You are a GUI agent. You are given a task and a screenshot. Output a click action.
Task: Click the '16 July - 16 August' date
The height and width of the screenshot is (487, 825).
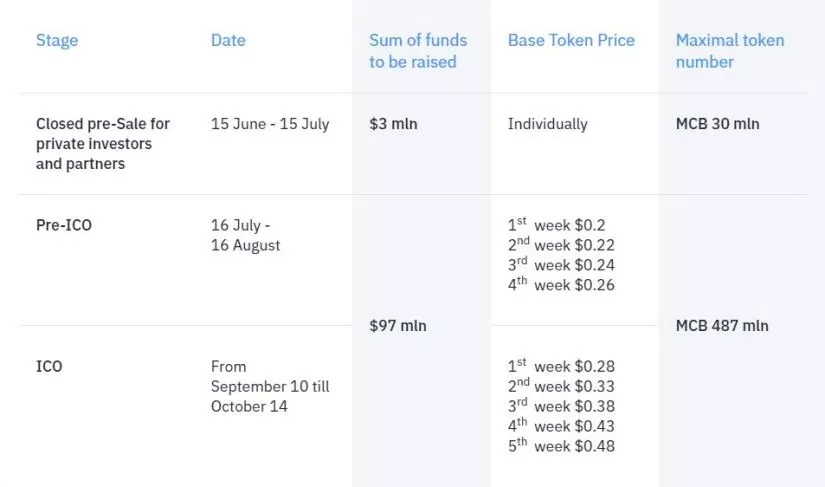click(x=246, y=236)
